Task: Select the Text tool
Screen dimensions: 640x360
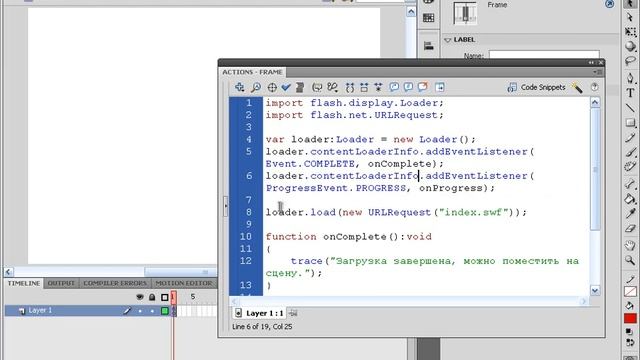Action: [x=630, y=93]
